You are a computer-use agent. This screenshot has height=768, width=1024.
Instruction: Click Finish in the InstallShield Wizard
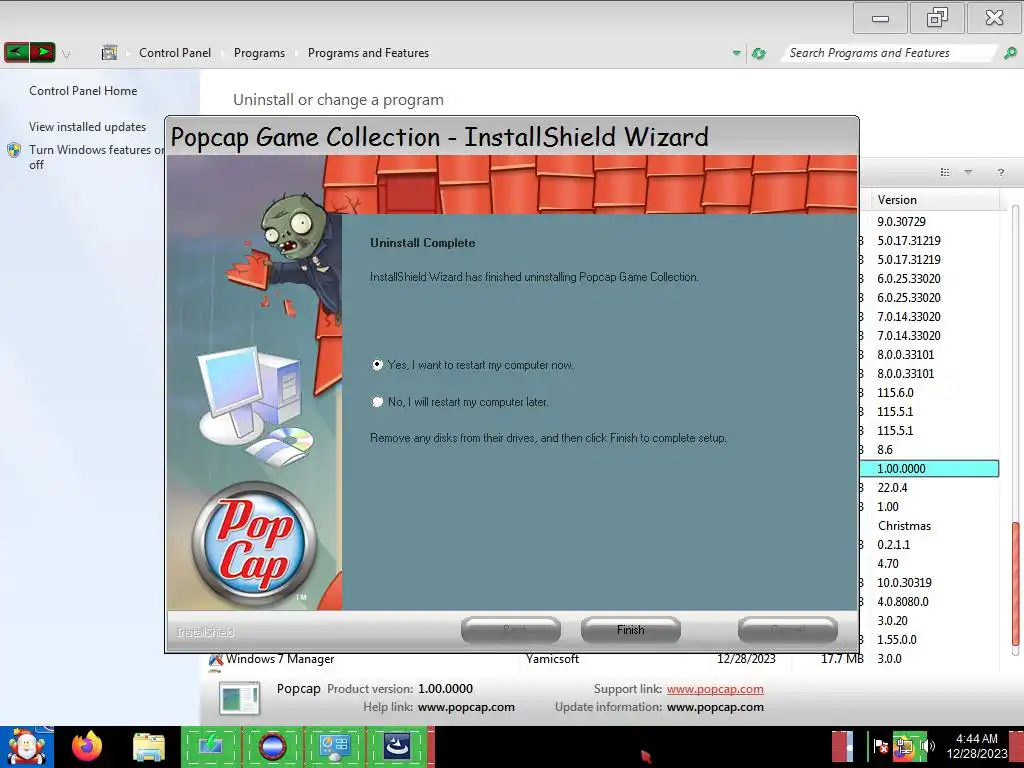[630, 630]
